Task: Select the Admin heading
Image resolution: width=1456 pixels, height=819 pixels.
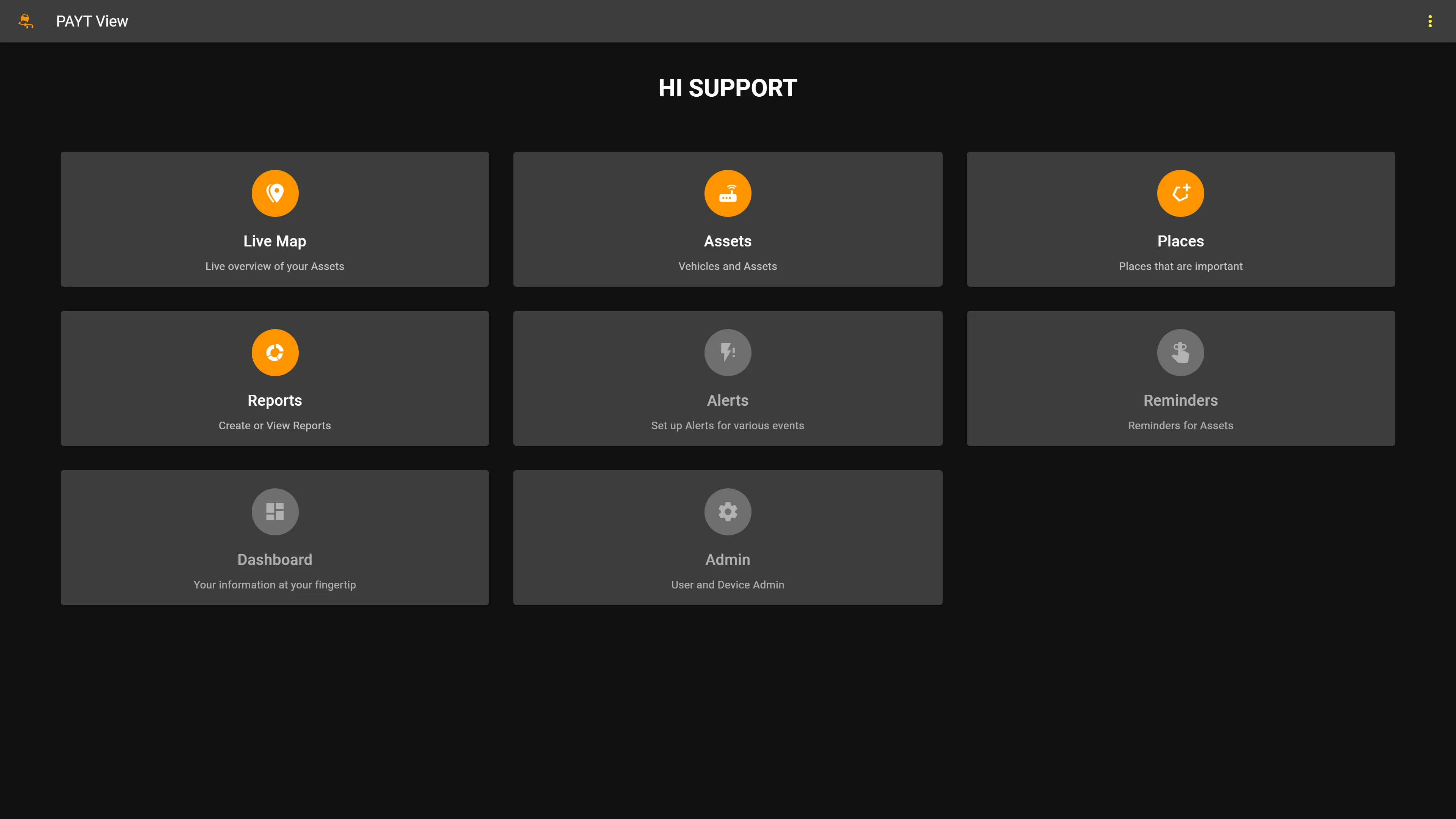Action: (x=728, y=560)
